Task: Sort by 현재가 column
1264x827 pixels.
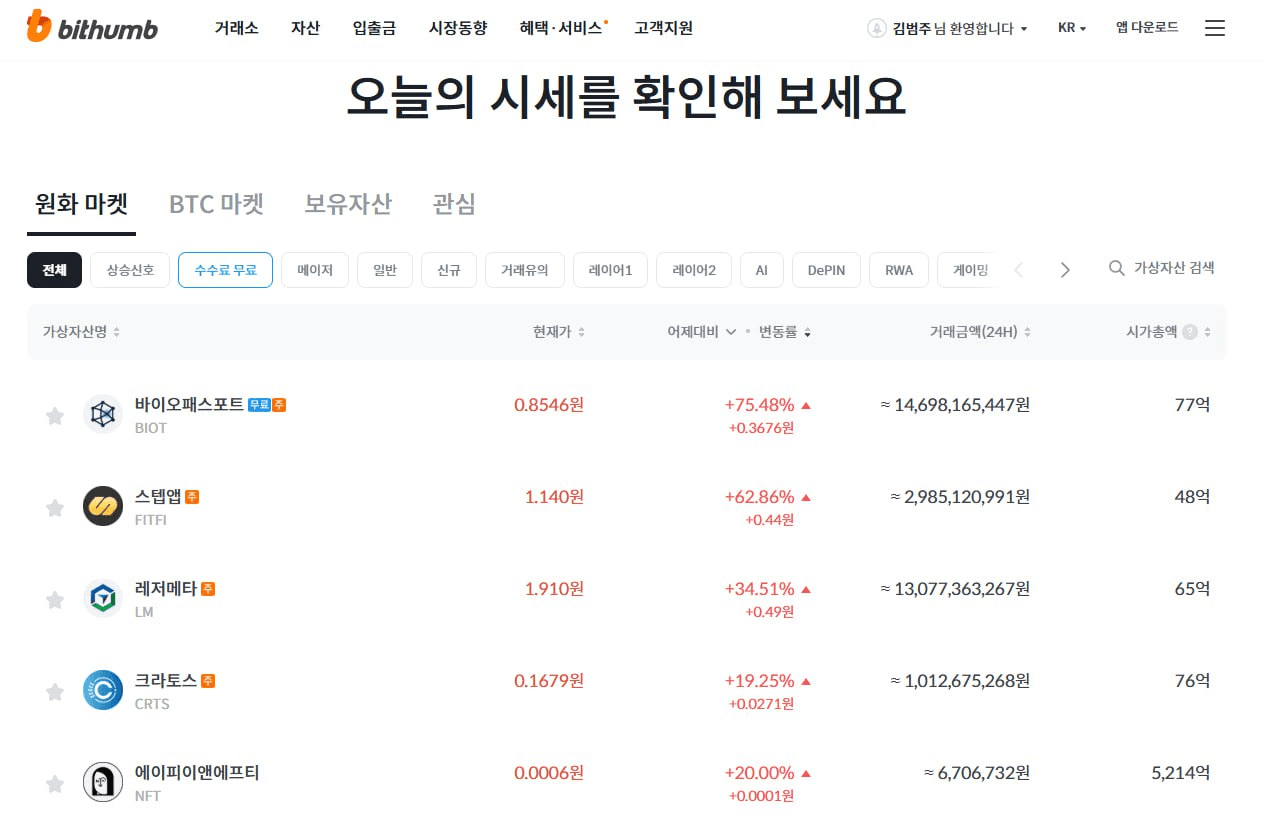Action: pos(559,332)
